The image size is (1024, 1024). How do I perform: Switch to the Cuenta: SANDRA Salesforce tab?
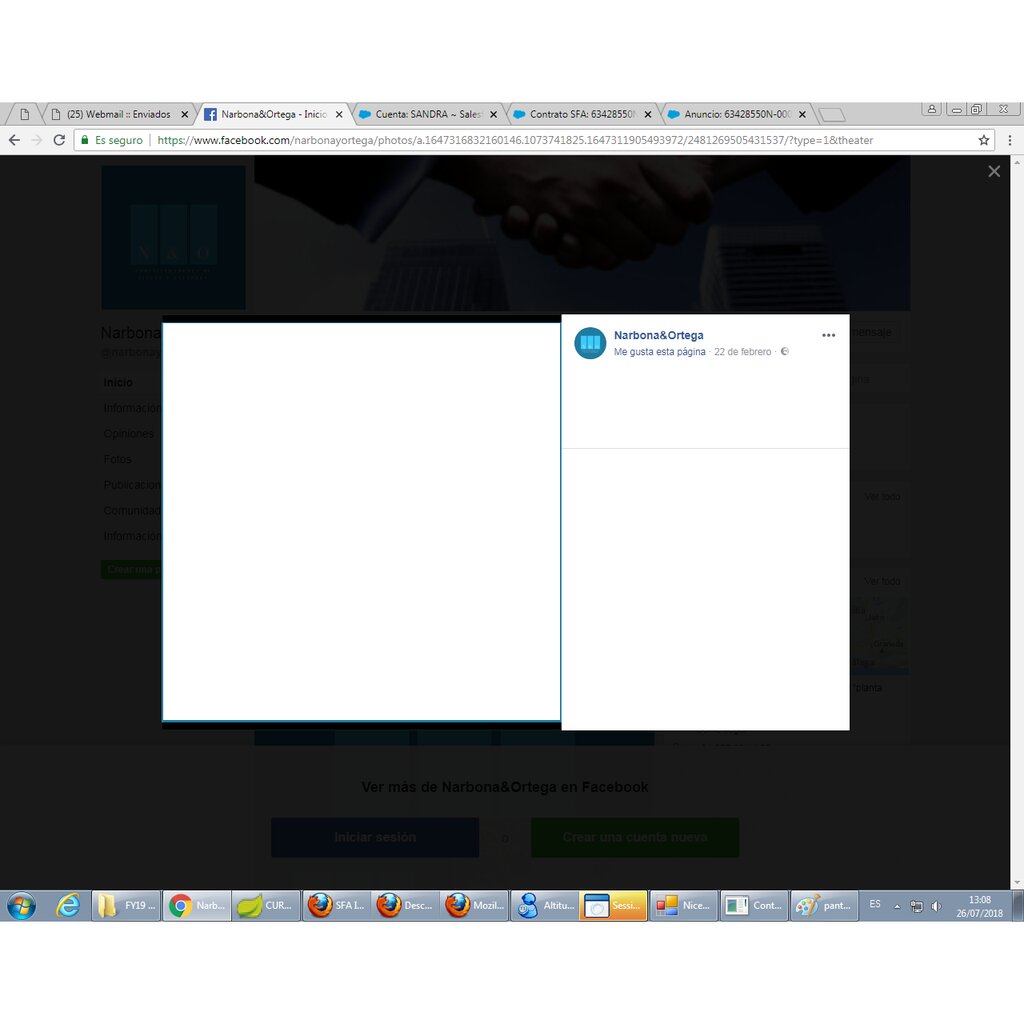coord(427,114)
